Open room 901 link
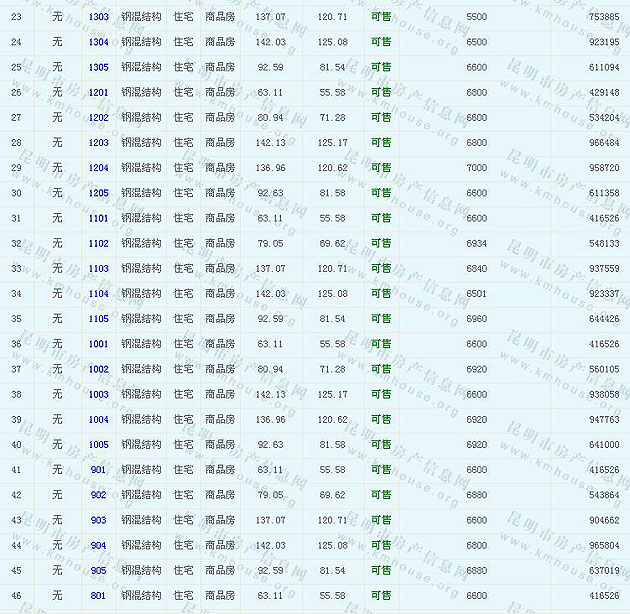630x614 pixels. 98,470
